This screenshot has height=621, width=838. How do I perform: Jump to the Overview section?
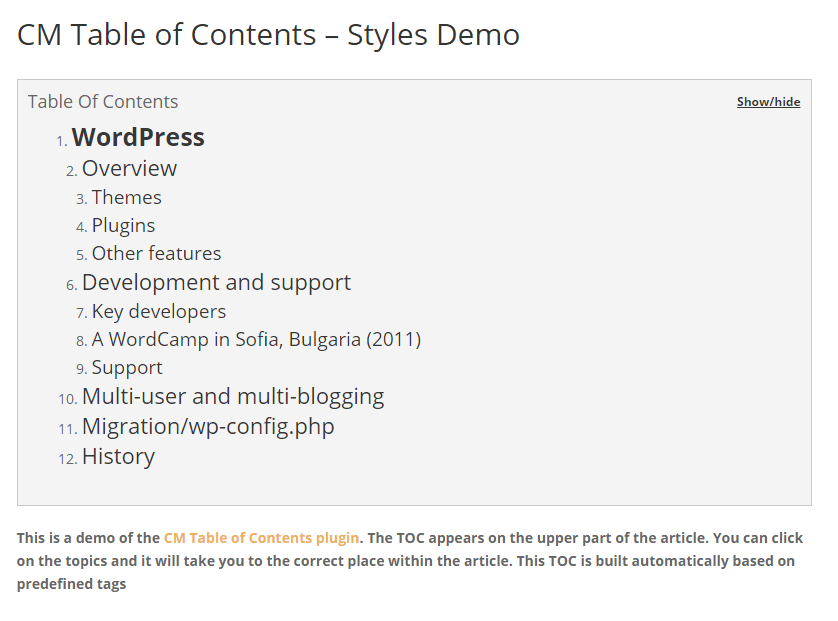point(129,168)
